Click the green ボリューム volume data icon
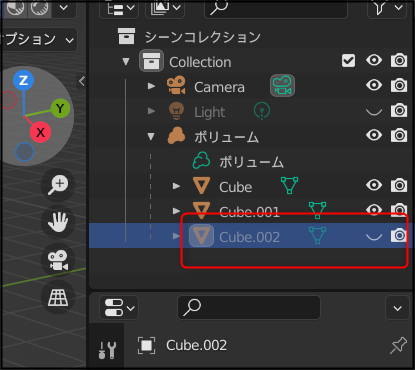The height and width of the screenshot is (370, 415). [201, 161]
